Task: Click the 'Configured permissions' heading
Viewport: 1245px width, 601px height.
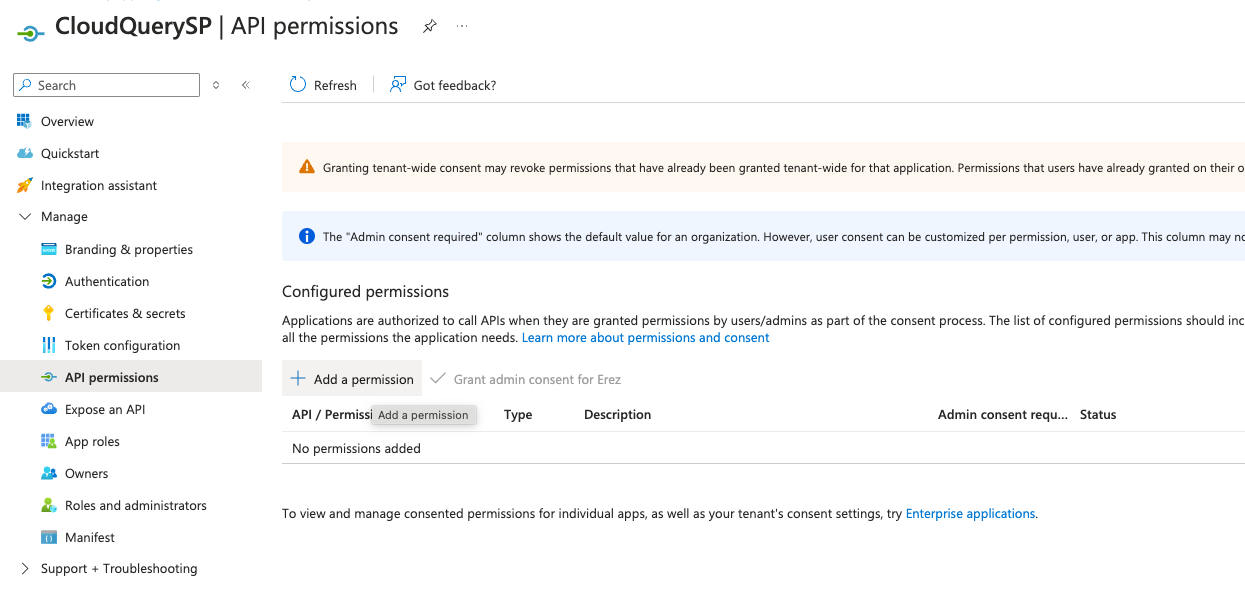Action: click(x=365, y=291)
